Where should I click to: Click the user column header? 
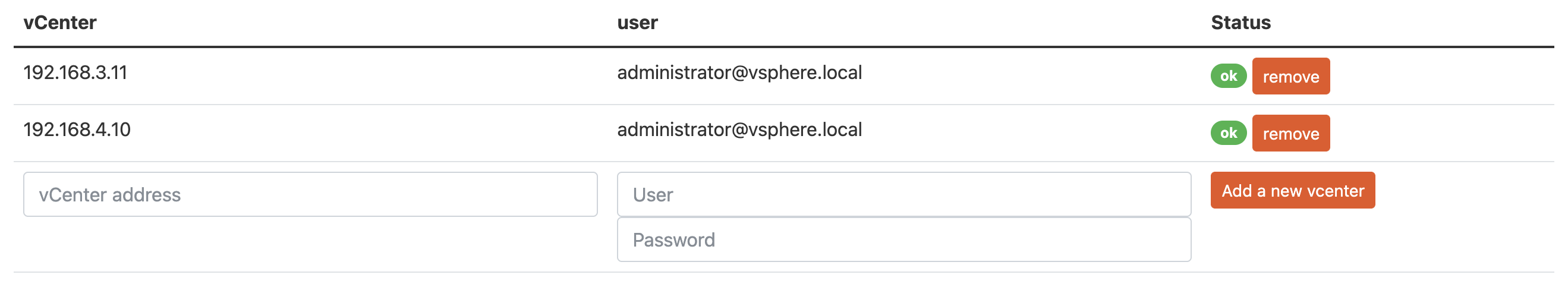click(637, 23)
